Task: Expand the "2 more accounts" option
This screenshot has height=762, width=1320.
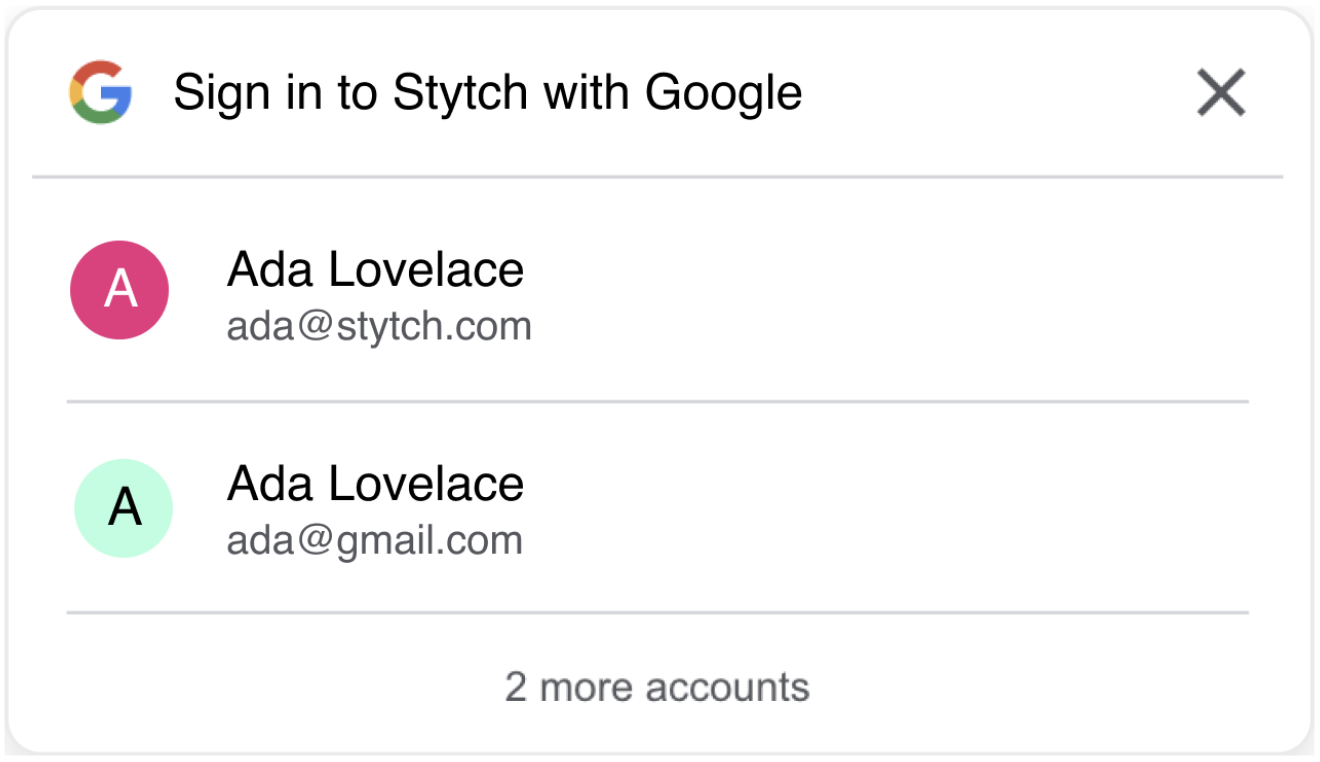Action: click(657, 687)
